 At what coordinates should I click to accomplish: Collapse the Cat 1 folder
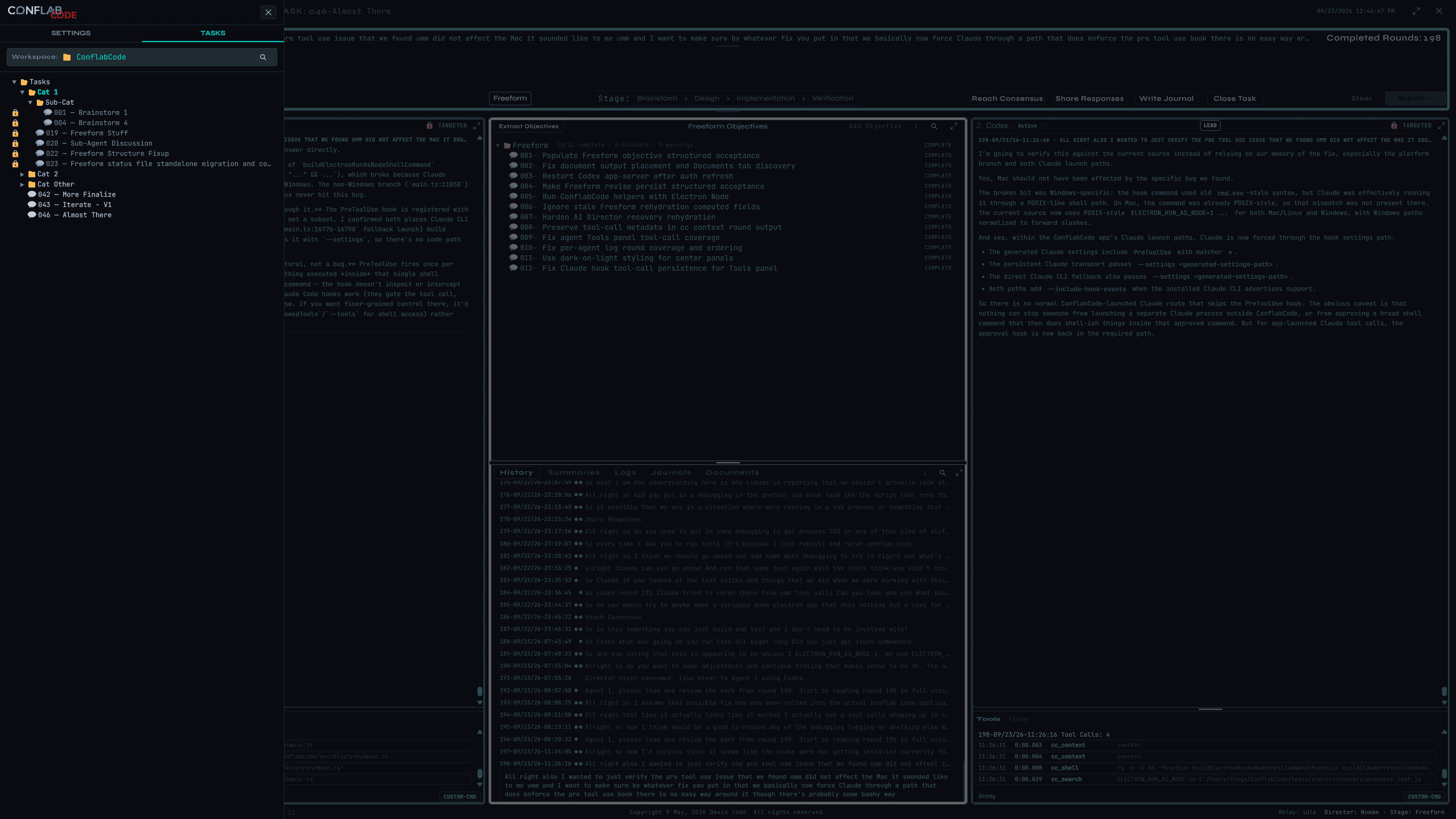pyautogui.click(x=22, y=92)
